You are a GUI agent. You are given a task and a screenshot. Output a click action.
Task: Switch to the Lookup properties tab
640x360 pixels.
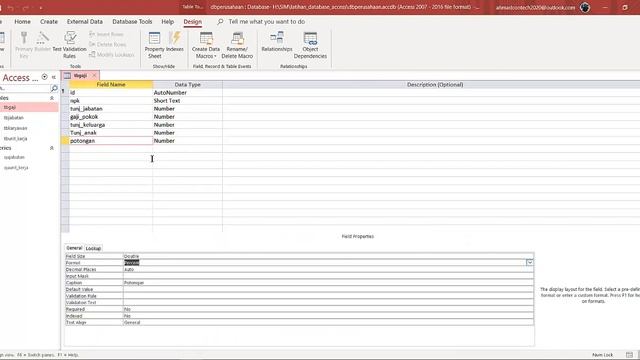(x=93, y=248)
